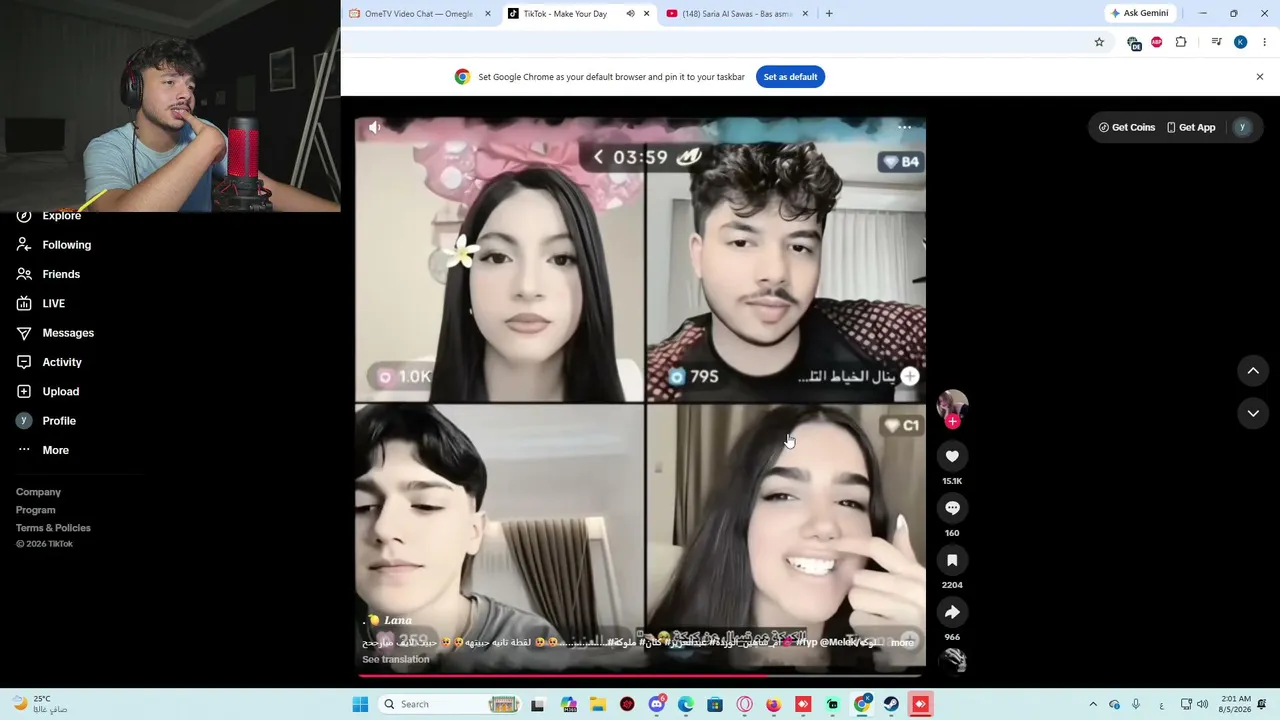Close the OmeTV tab

pos(488,14)
